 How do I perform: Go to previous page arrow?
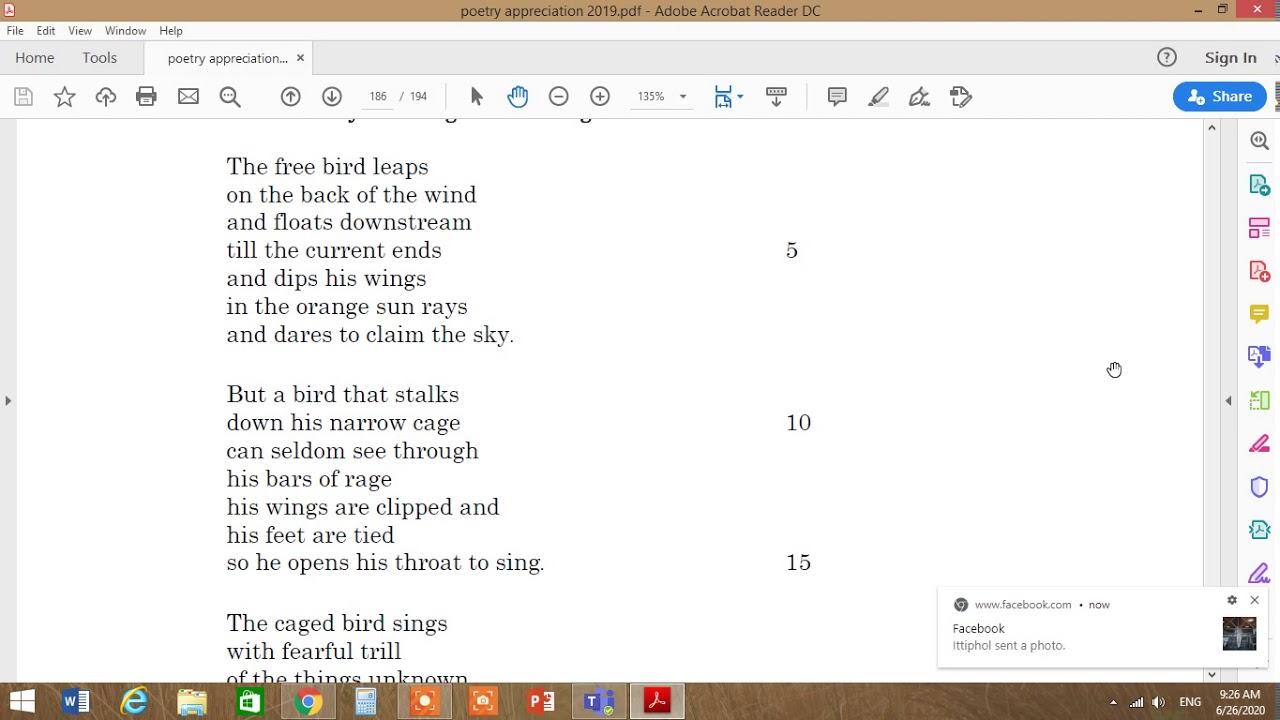tap(291, 97)
